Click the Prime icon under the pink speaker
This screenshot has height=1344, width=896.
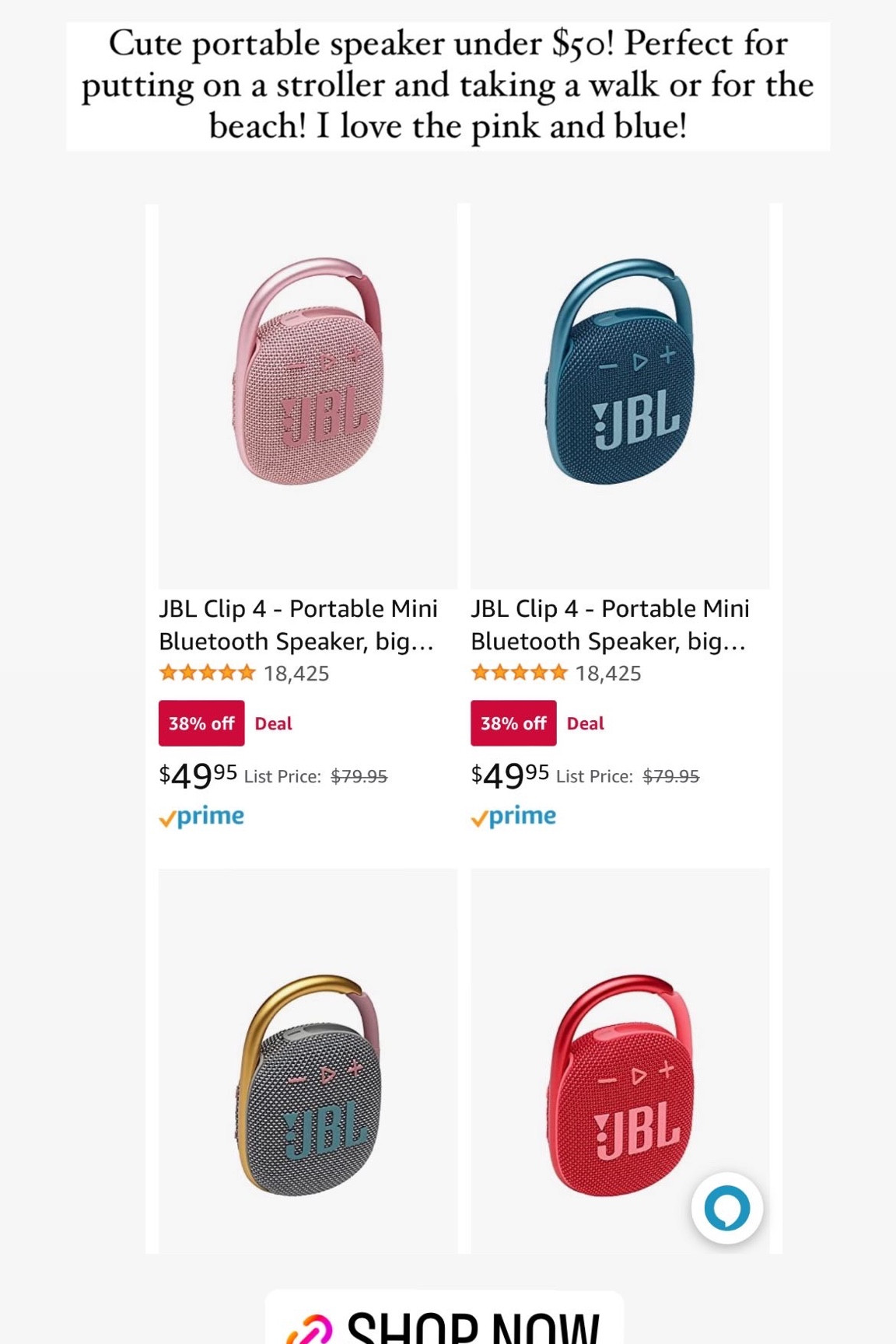coord(203,815)
